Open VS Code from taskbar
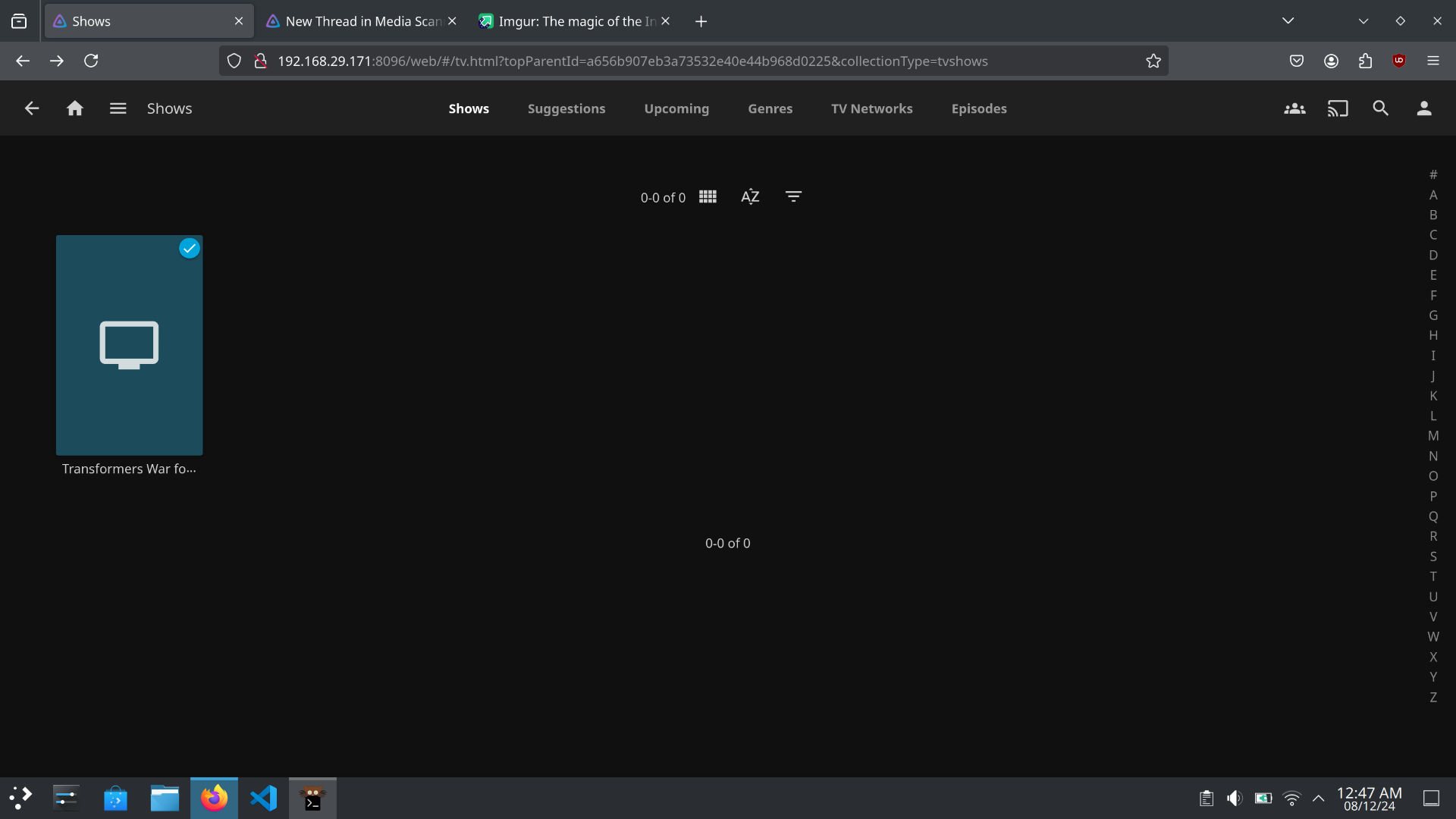The height and width of the screenshot is (819, 1456). [x=263, y=798]
